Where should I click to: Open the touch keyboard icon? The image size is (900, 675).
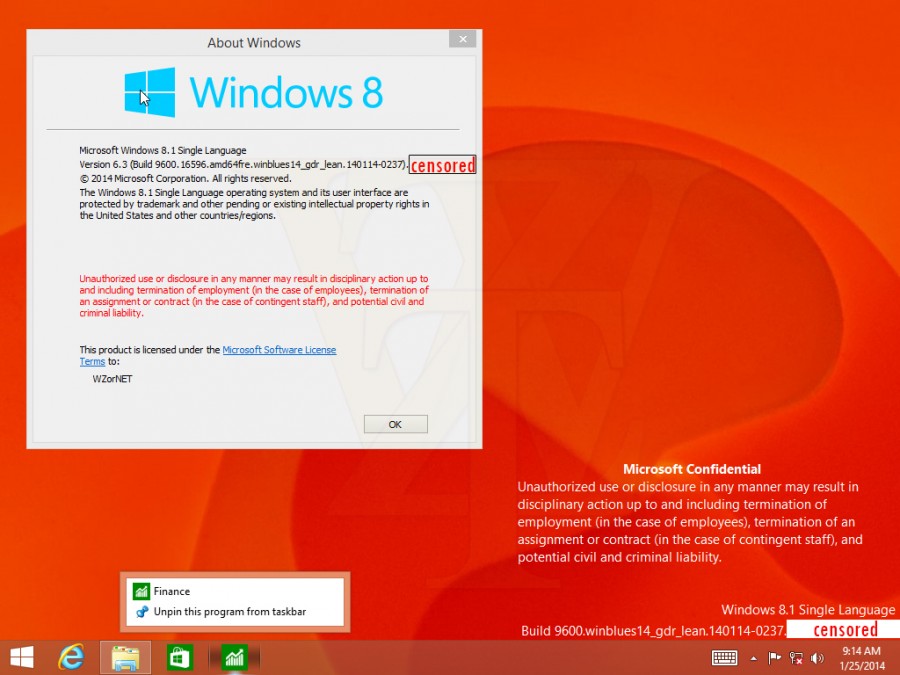coord(724,657)
